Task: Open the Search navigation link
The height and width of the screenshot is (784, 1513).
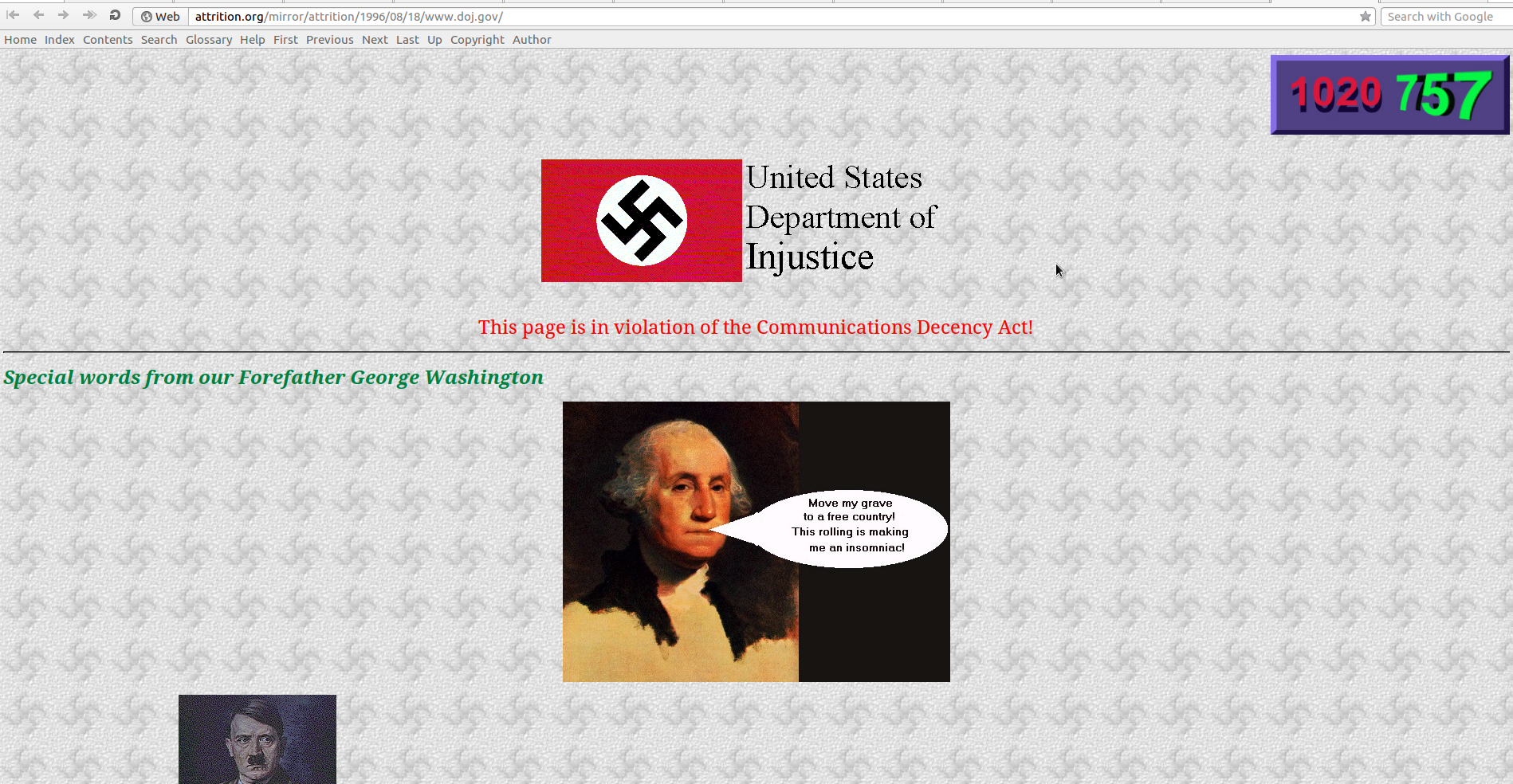Action: point(159,40)
